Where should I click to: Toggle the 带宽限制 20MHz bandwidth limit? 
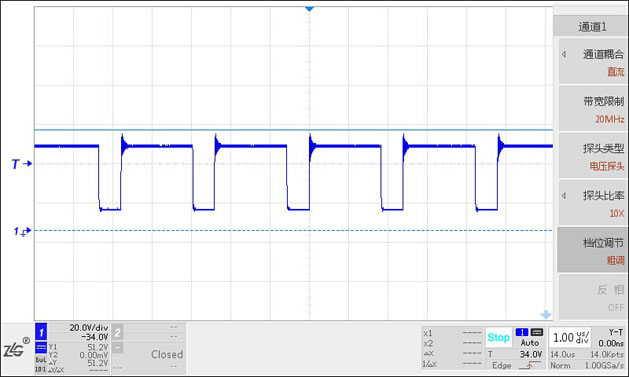tap(592, 109)
